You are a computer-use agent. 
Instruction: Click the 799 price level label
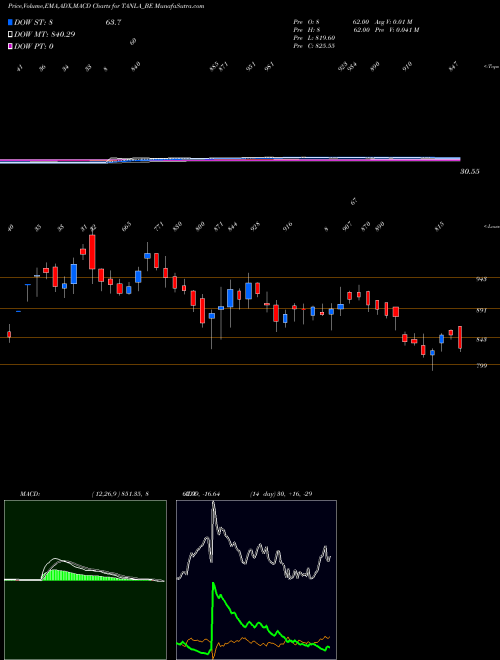[x=481, y=366]
